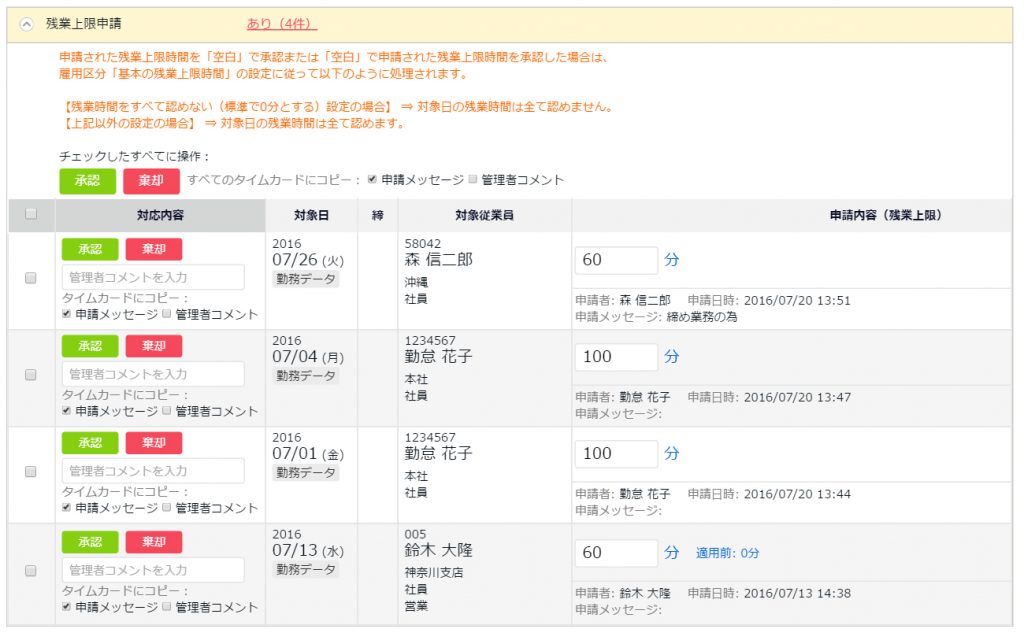Select the row checkbox for 07/01 request
The width and height of the screenshot is (1024, 640).
tap(30, 472)
